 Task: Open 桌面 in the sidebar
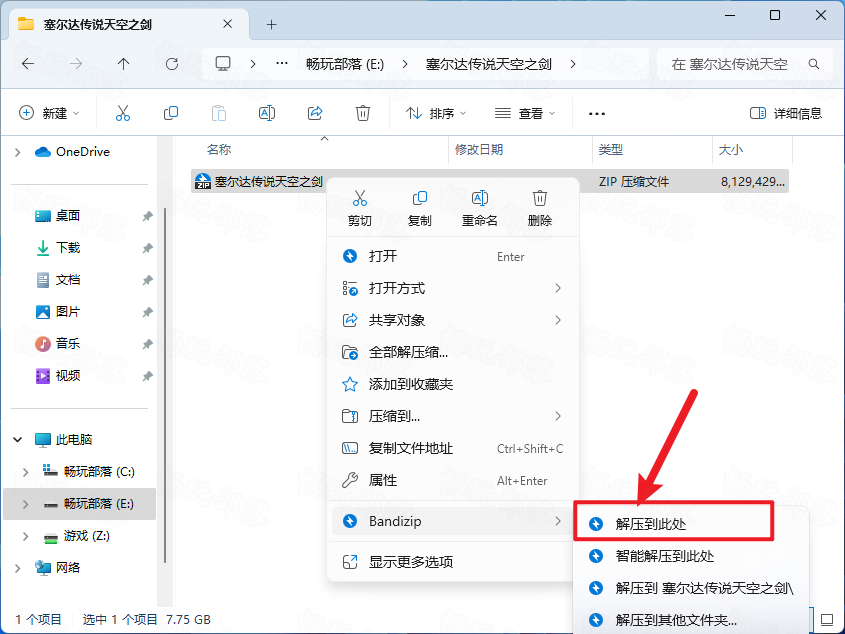pyautogui.click(x=67, y=216)
